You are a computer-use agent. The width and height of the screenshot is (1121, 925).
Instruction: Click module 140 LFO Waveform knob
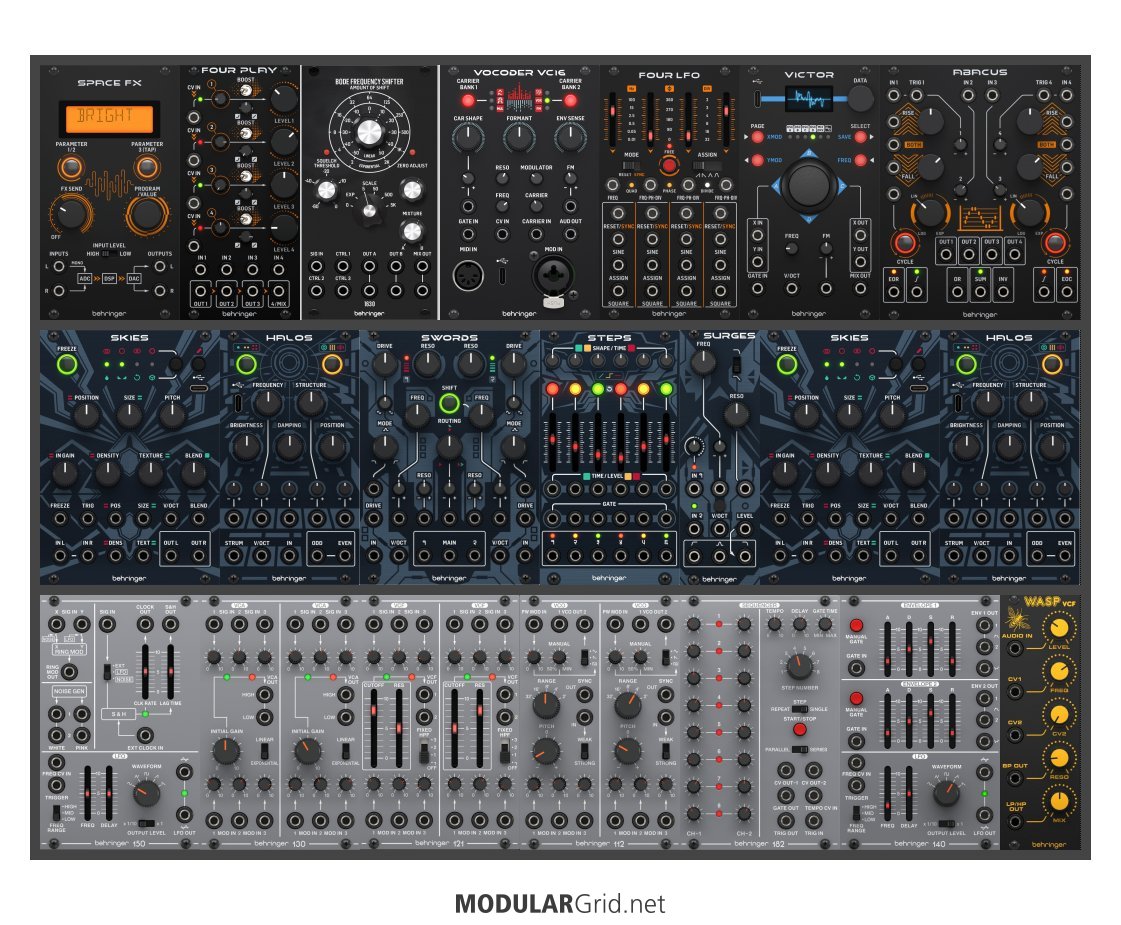[x=947, y=793]
